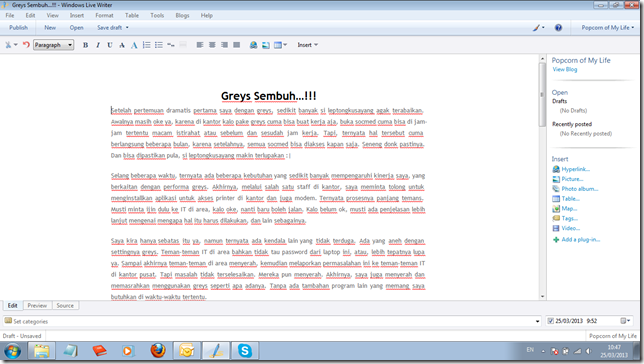Switch to the Source tab
644x364 pixels.
click(65, 306)
